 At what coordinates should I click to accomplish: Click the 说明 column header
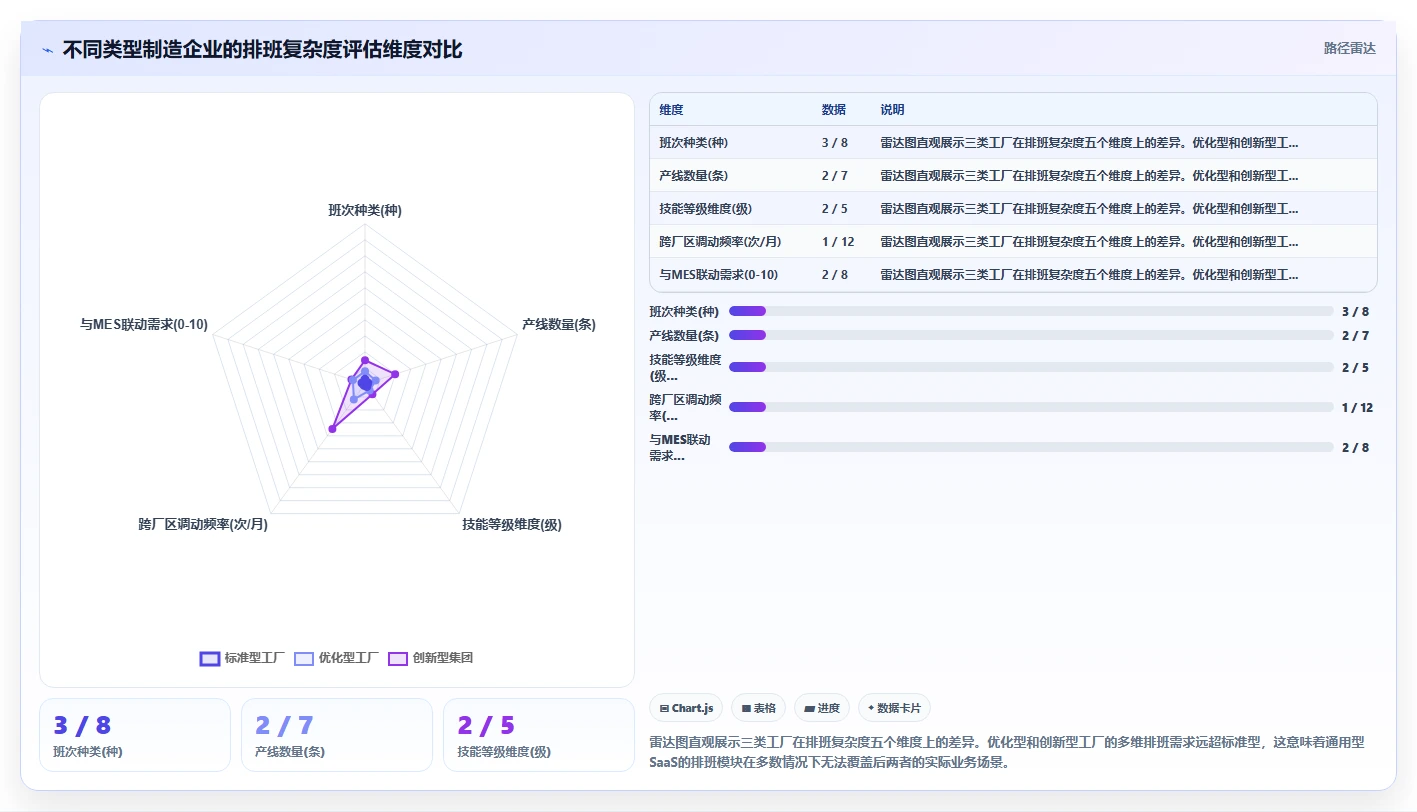pos(892,110)
